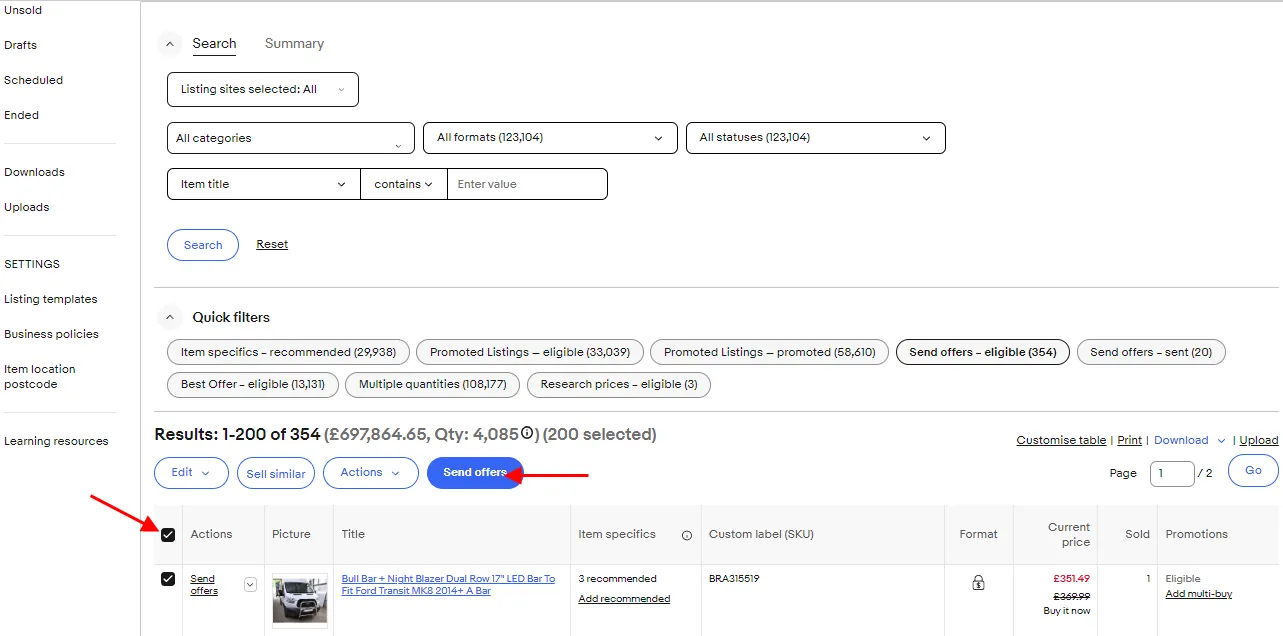Select Send offers – eligible filter
Screen dimensions: 1283x636
click(x=983, y=352)
